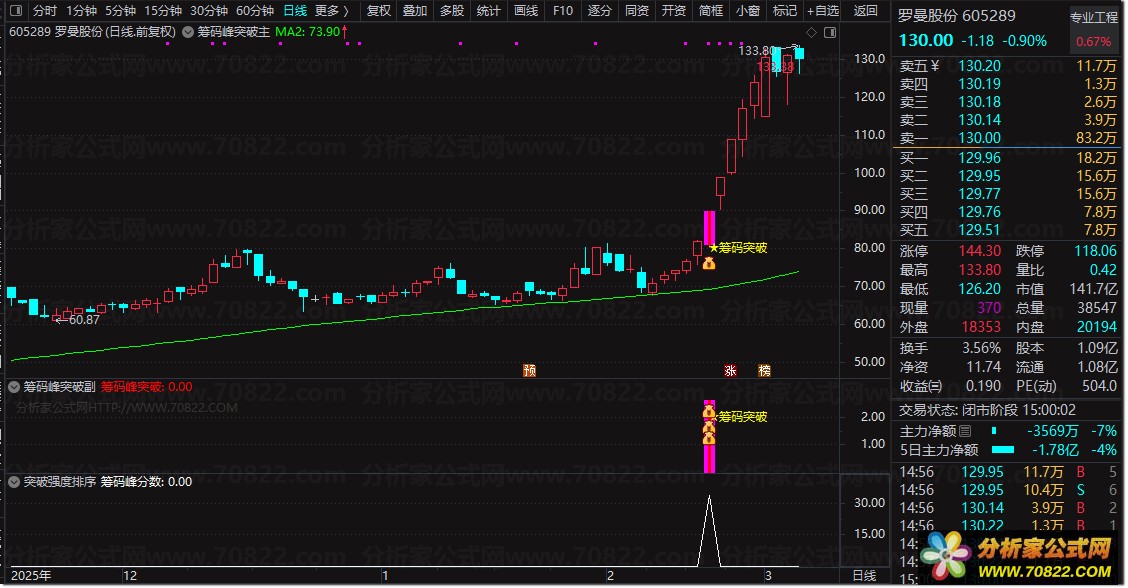Click the 14:56 trade row with 11.7万

(x=1007, y=472)
